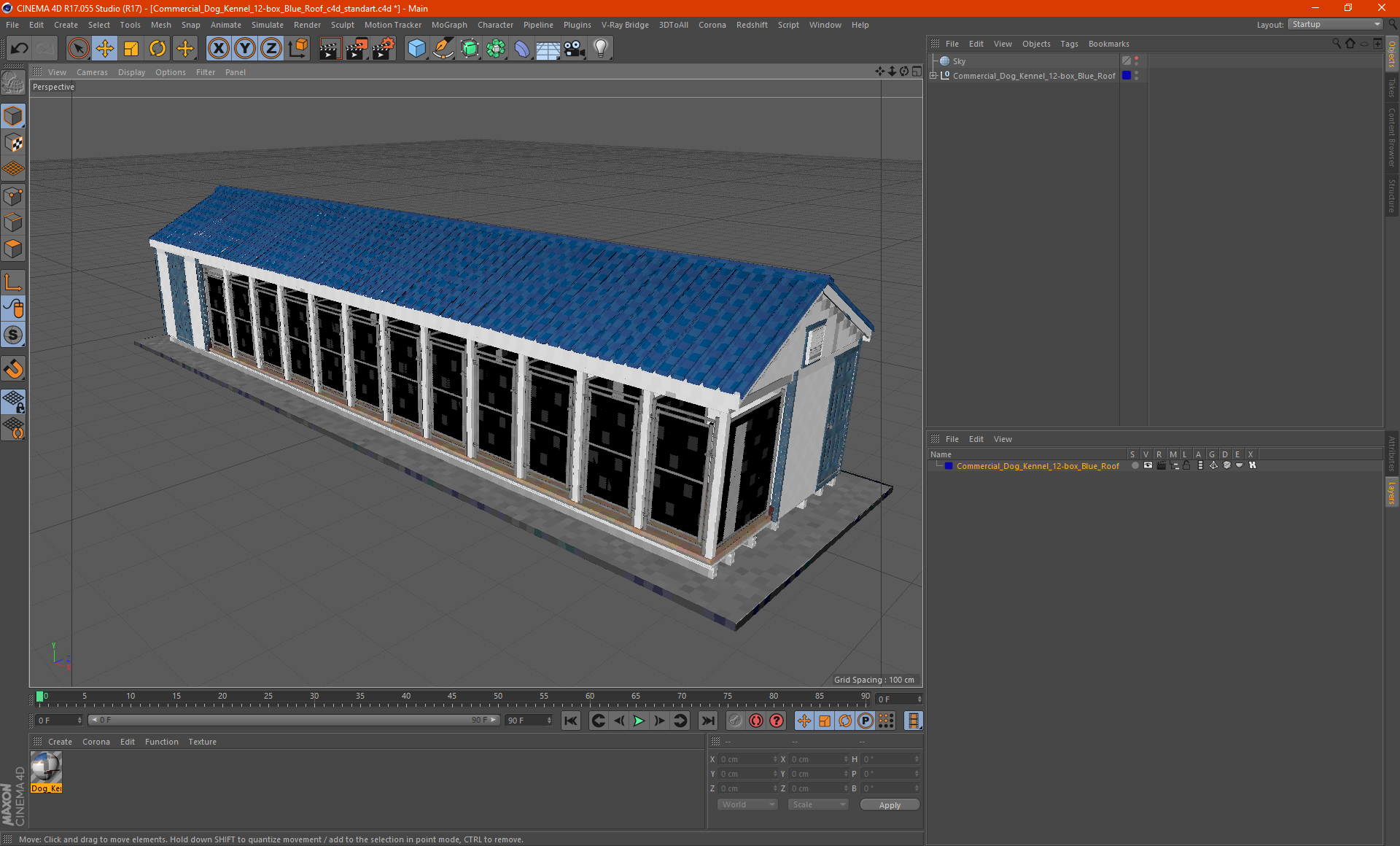
Task: Open the MoGraph menu
Action: [449, 25]
